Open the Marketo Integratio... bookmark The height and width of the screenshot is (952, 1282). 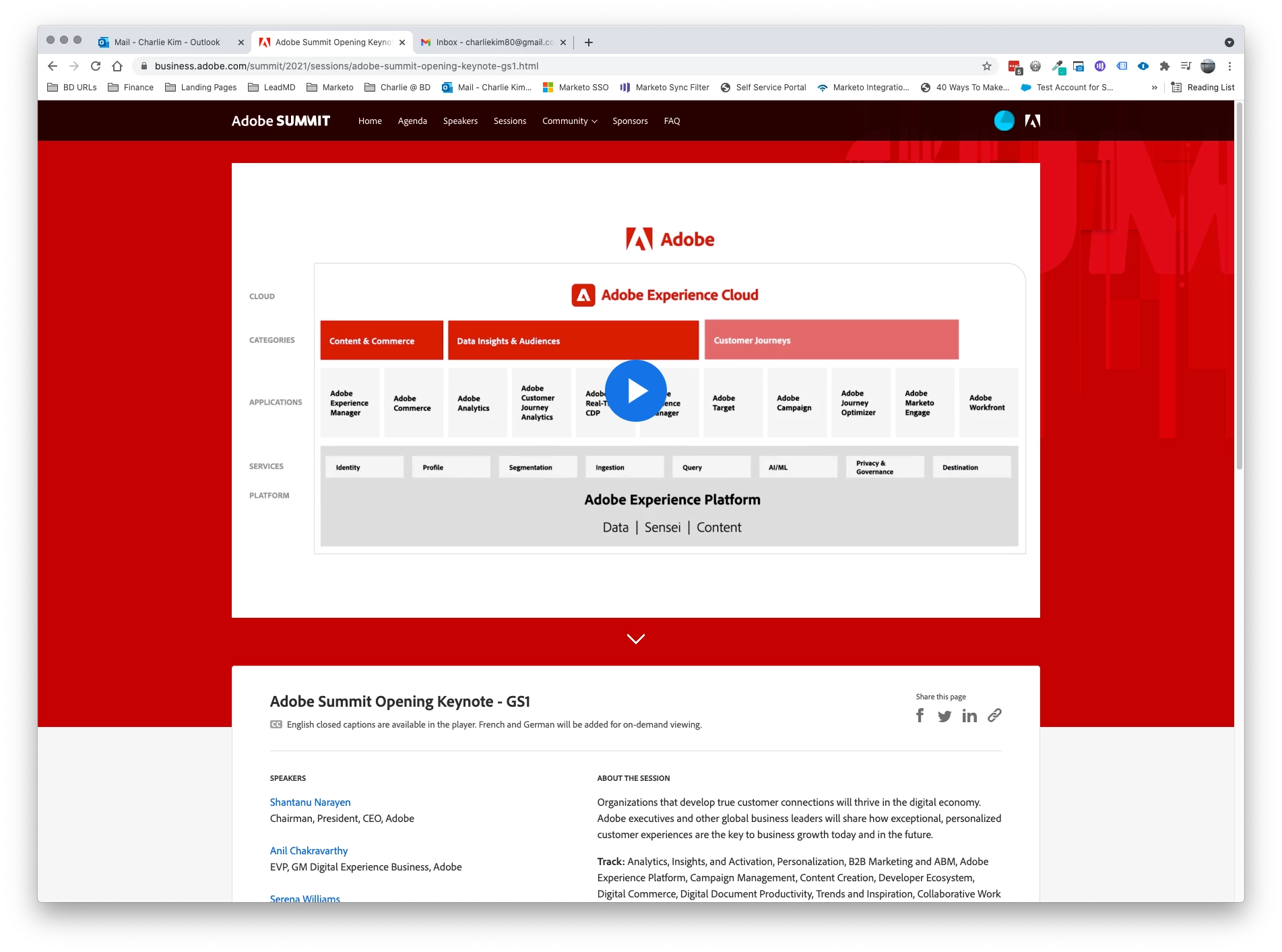point(863,88)
